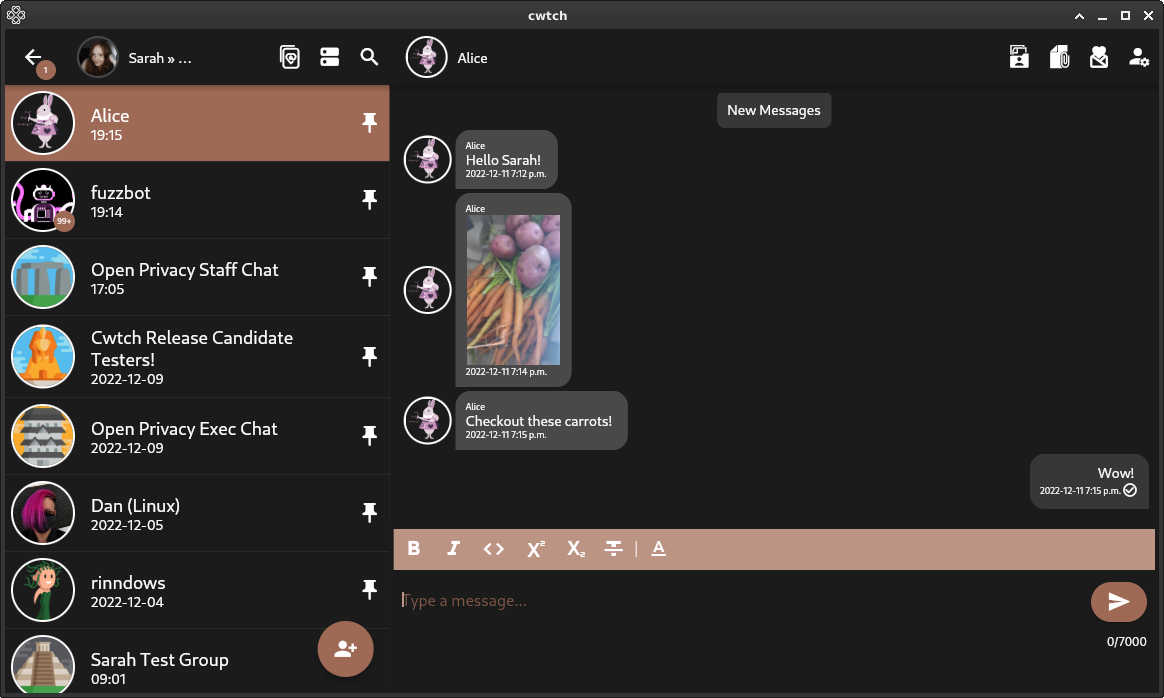The image size is (1164, 698).
Task: Click the send invitation envelope icon
Action: [1099, 57]
